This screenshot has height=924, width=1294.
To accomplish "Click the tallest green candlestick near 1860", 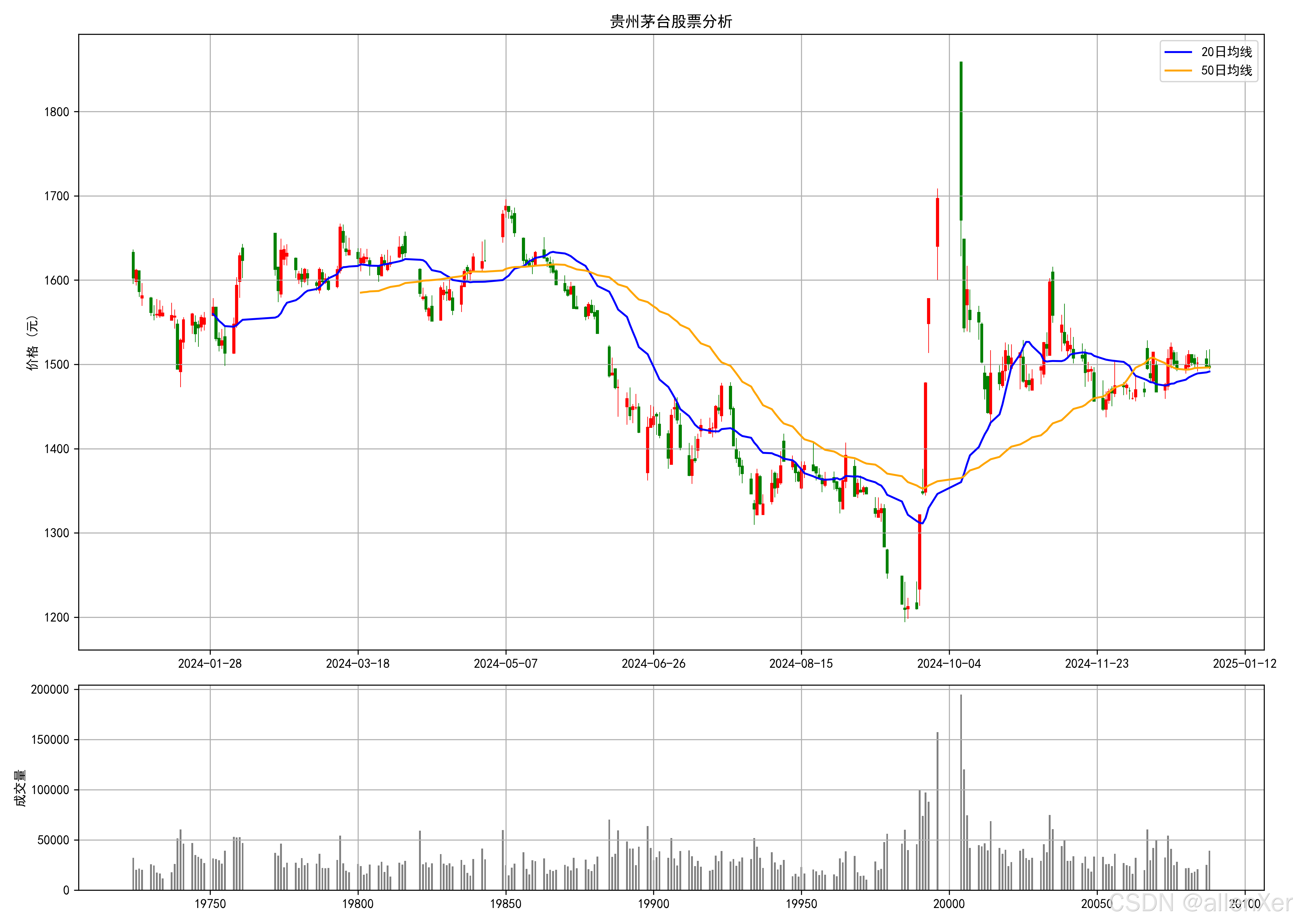I will pyautogui.click(x=961, y=140).
